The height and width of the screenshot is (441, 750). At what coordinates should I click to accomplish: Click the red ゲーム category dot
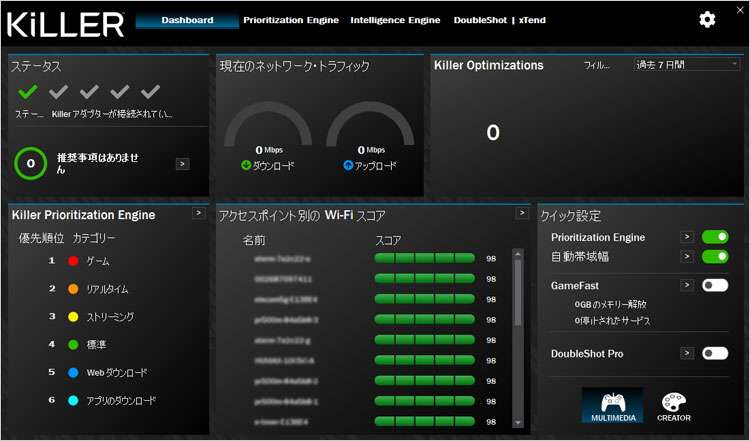point(73,261)
